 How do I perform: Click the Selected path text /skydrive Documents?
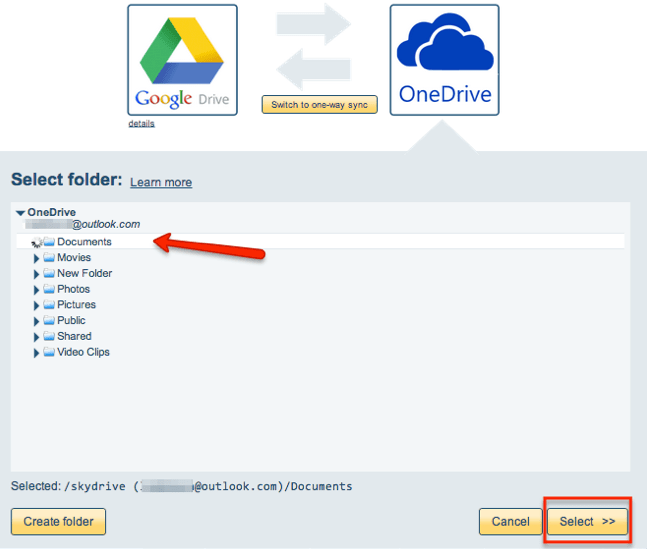tap(208, 486)
